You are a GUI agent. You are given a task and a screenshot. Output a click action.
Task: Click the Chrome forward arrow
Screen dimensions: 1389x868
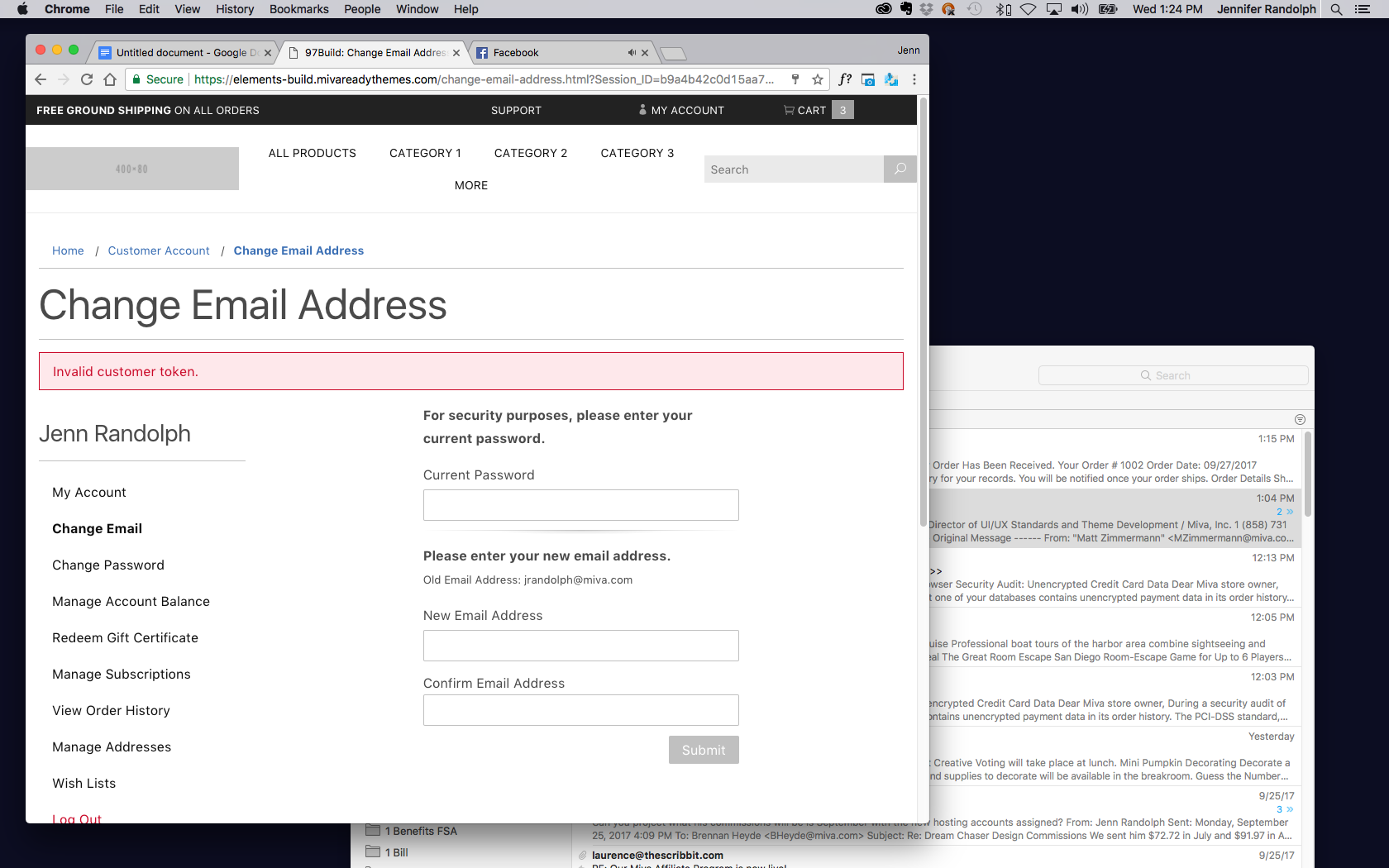[64, 79]
